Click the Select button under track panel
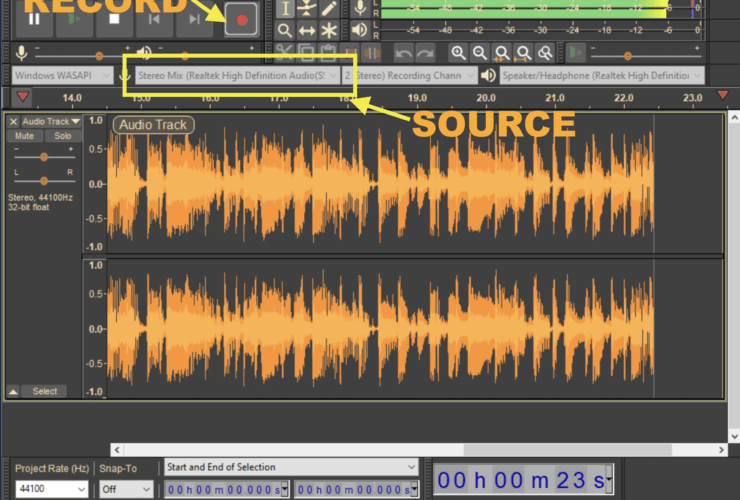The width and height of the screenshot is (740, 500). [x=45, y=391]
